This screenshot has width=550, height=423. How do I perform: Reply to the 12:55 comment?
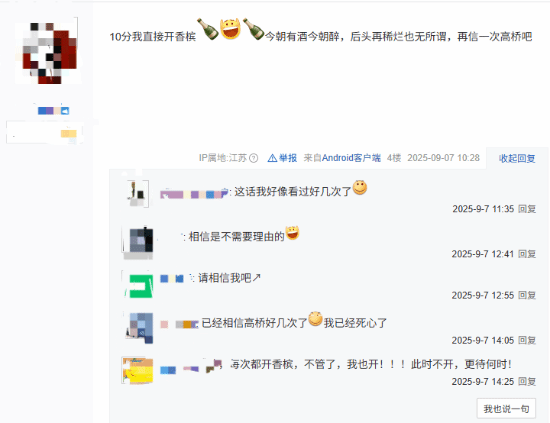click(x=527, y=295)
